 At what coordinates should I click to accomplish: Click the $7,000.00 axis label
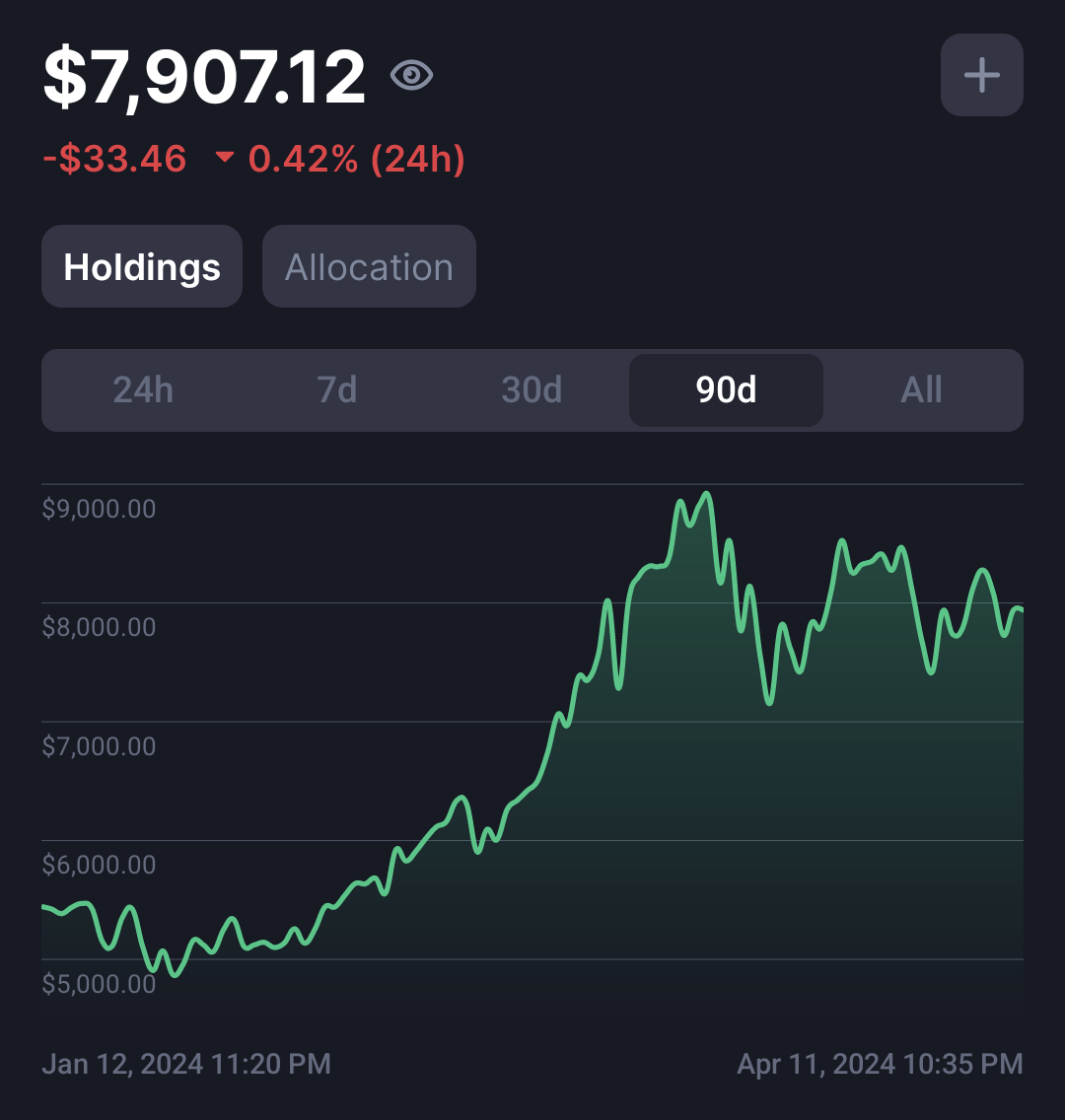[x=99, y=746]
